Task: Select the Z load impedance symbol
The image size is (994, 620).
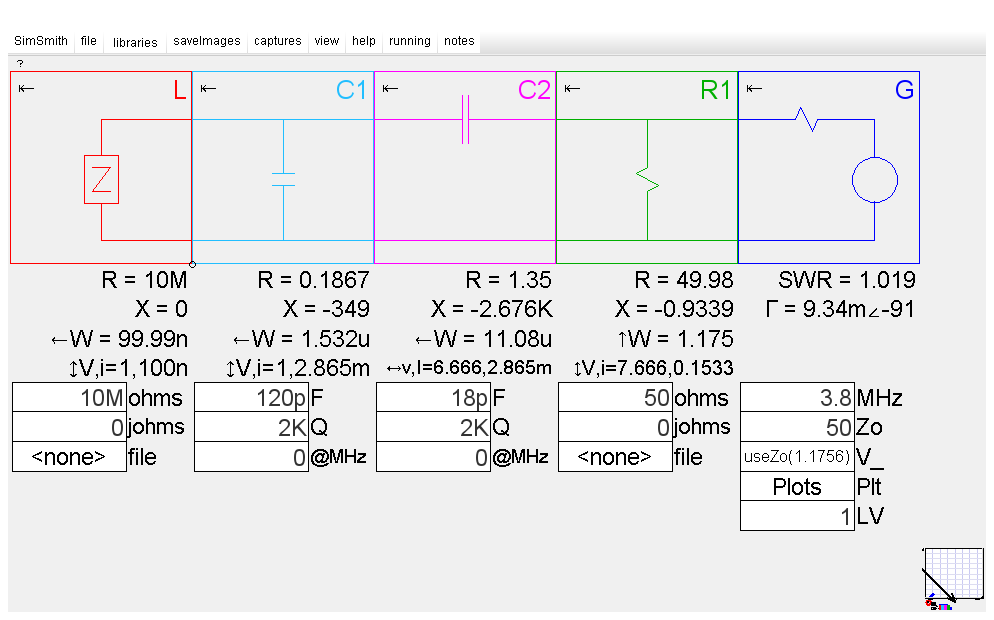Action: pyautogui.click(x=101, y=179)
